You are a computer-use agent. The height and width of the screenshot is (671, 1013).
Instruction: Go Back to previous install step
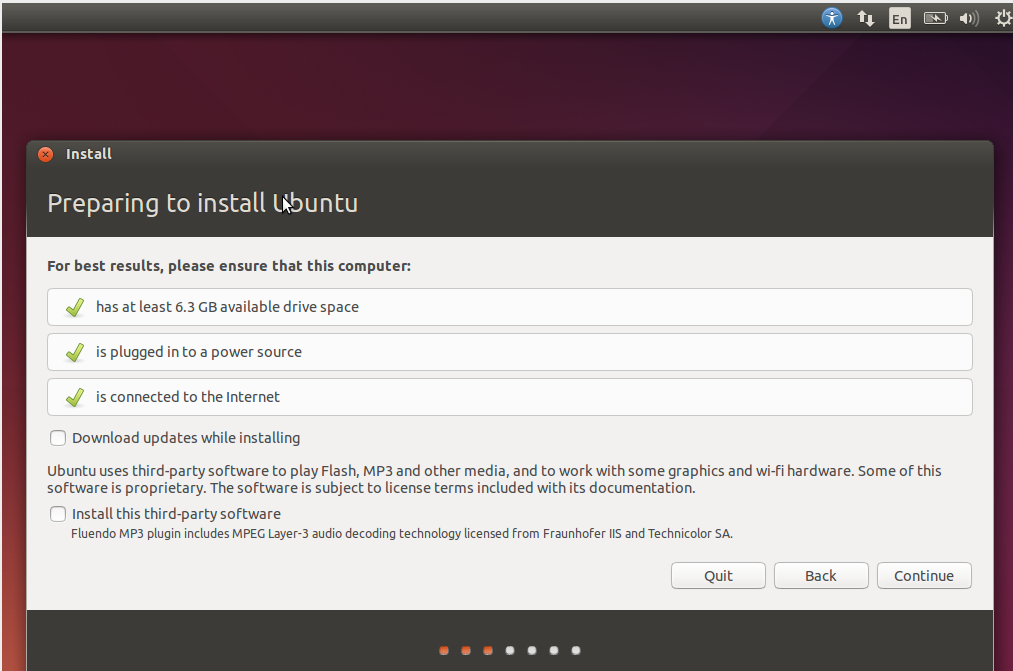click(820, 575)
